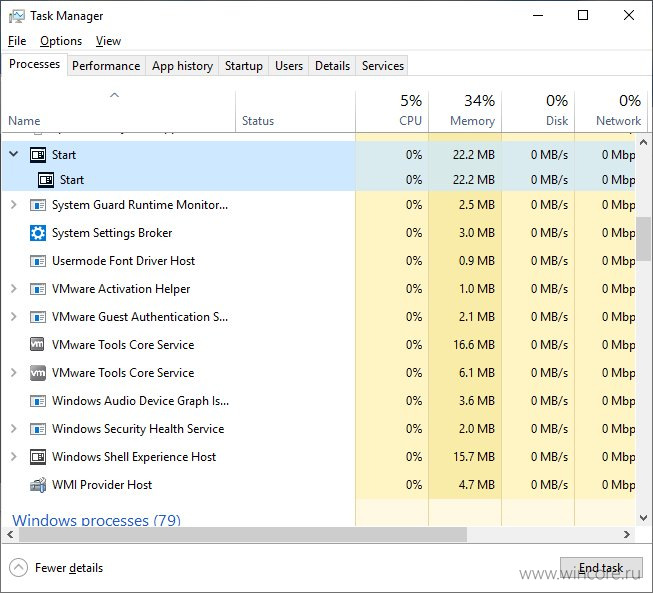Select the Windows Shell Experience Host name
653x593 pixels.
pyautogui.click(x=134, y=457)
